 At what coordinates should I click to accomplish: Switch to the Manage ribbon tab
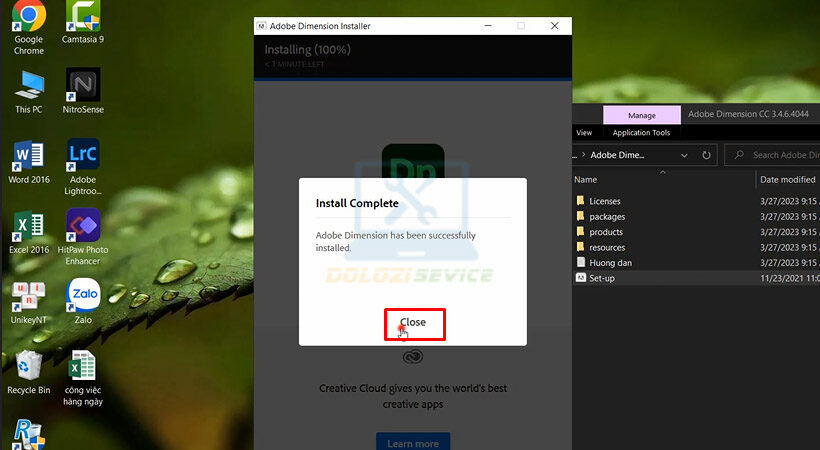click(641, 116)
